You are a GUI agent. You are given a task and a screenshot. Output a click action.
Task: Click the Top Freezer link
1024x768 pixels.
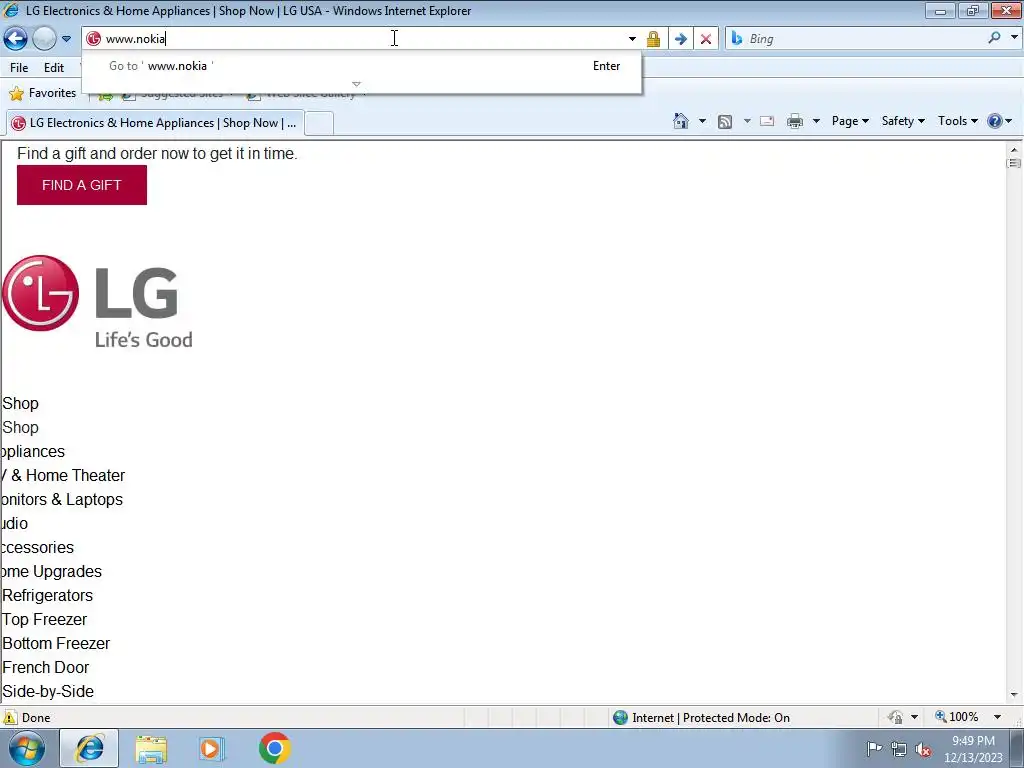click(44, 620)
